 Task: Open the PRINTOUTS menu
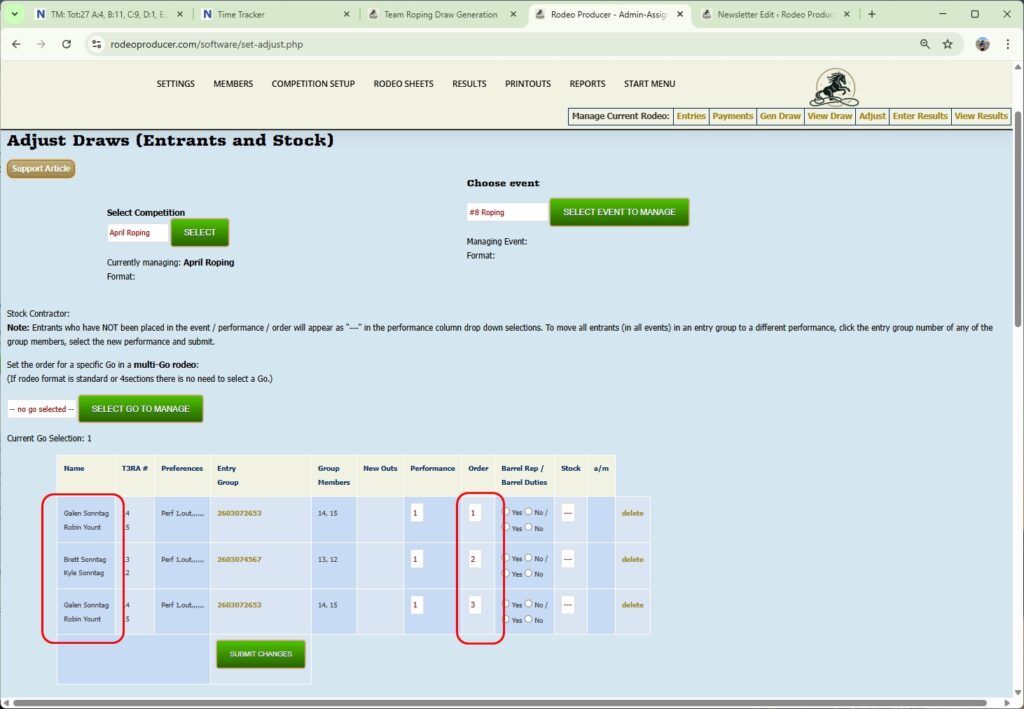click(528, 84)
